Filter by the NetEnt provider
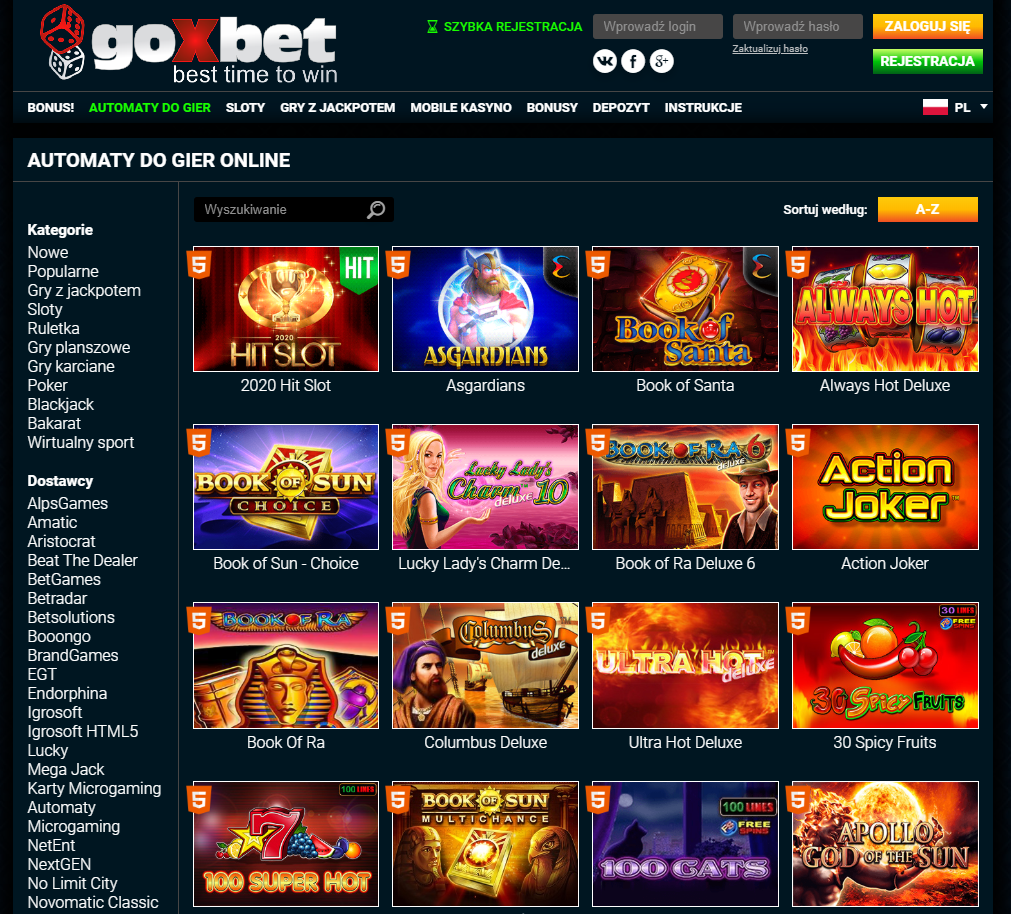1011x914 pixels. (x=51, y=845)
